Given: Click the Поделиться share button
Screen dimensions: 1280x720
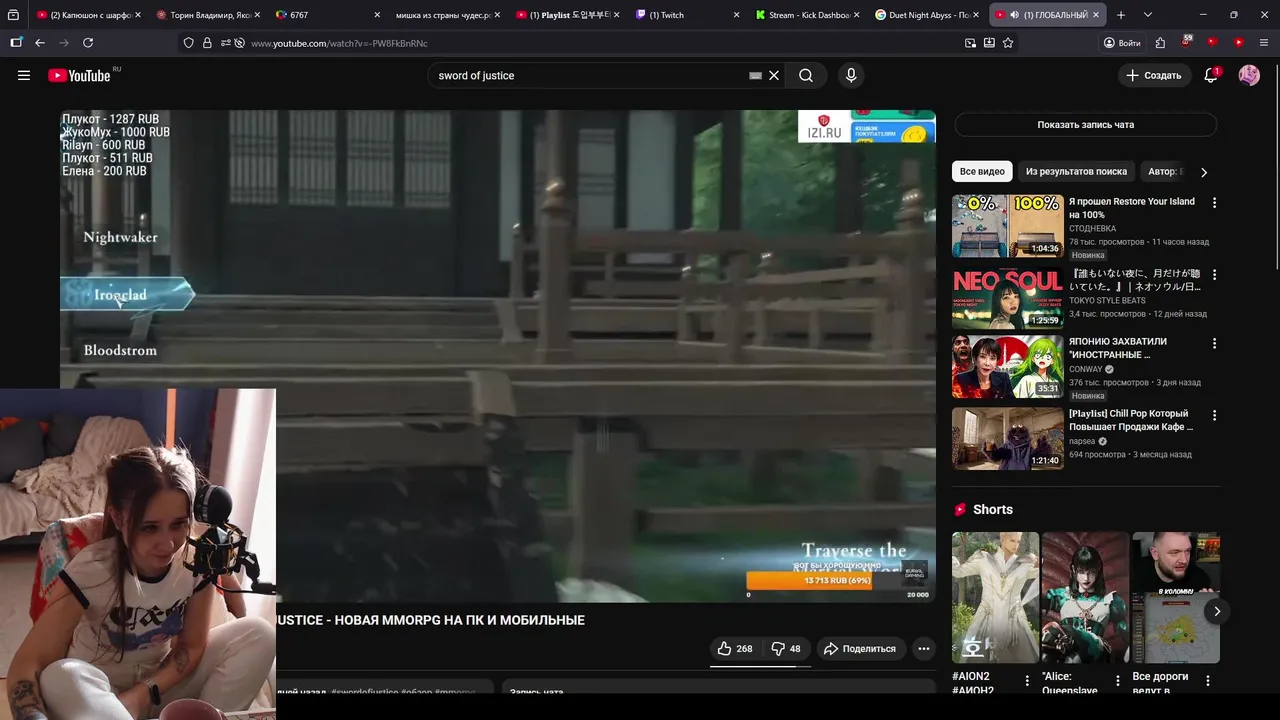Looking at the screenshot, I should (x=860, y=649).
